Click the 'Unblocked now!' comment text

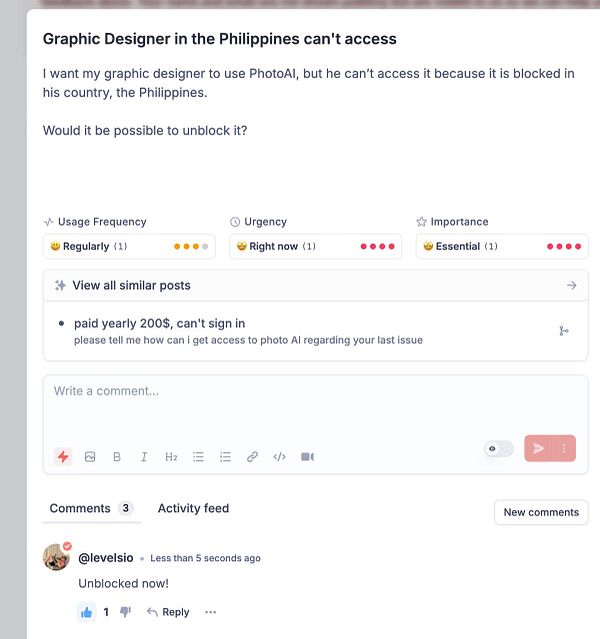[x=124, y=584]
